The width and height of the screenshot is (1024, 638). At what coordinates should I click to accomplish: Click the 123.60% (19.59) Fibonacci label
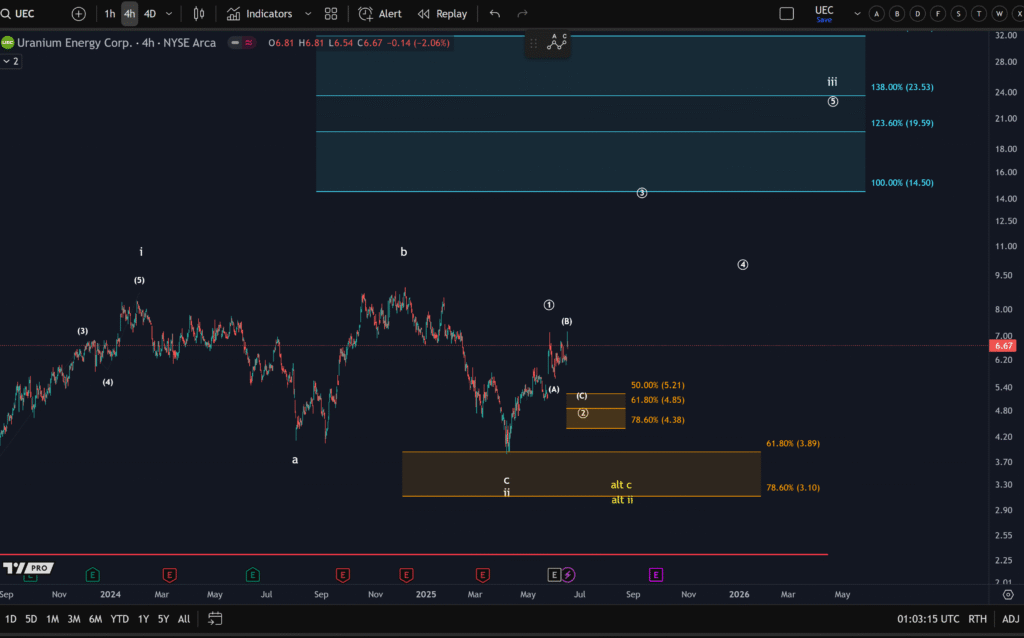pos(902,123)
